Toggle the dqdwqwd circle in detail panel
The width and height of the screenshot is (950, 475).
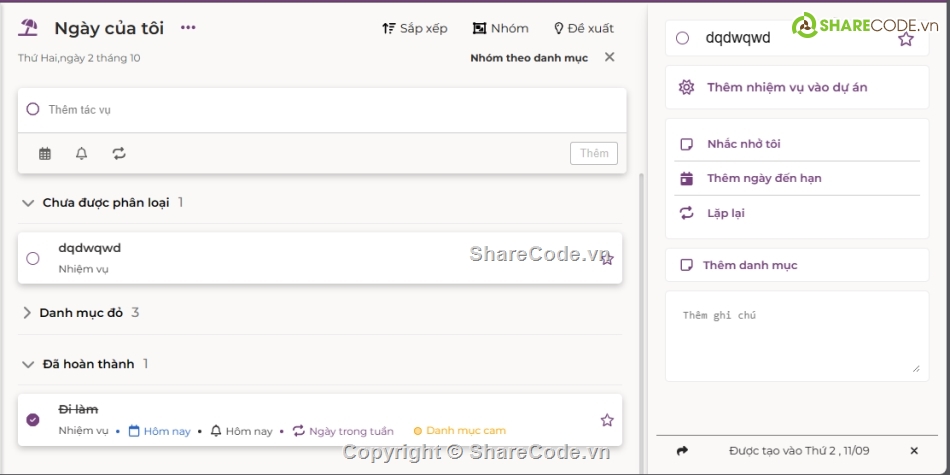point(682,39)
